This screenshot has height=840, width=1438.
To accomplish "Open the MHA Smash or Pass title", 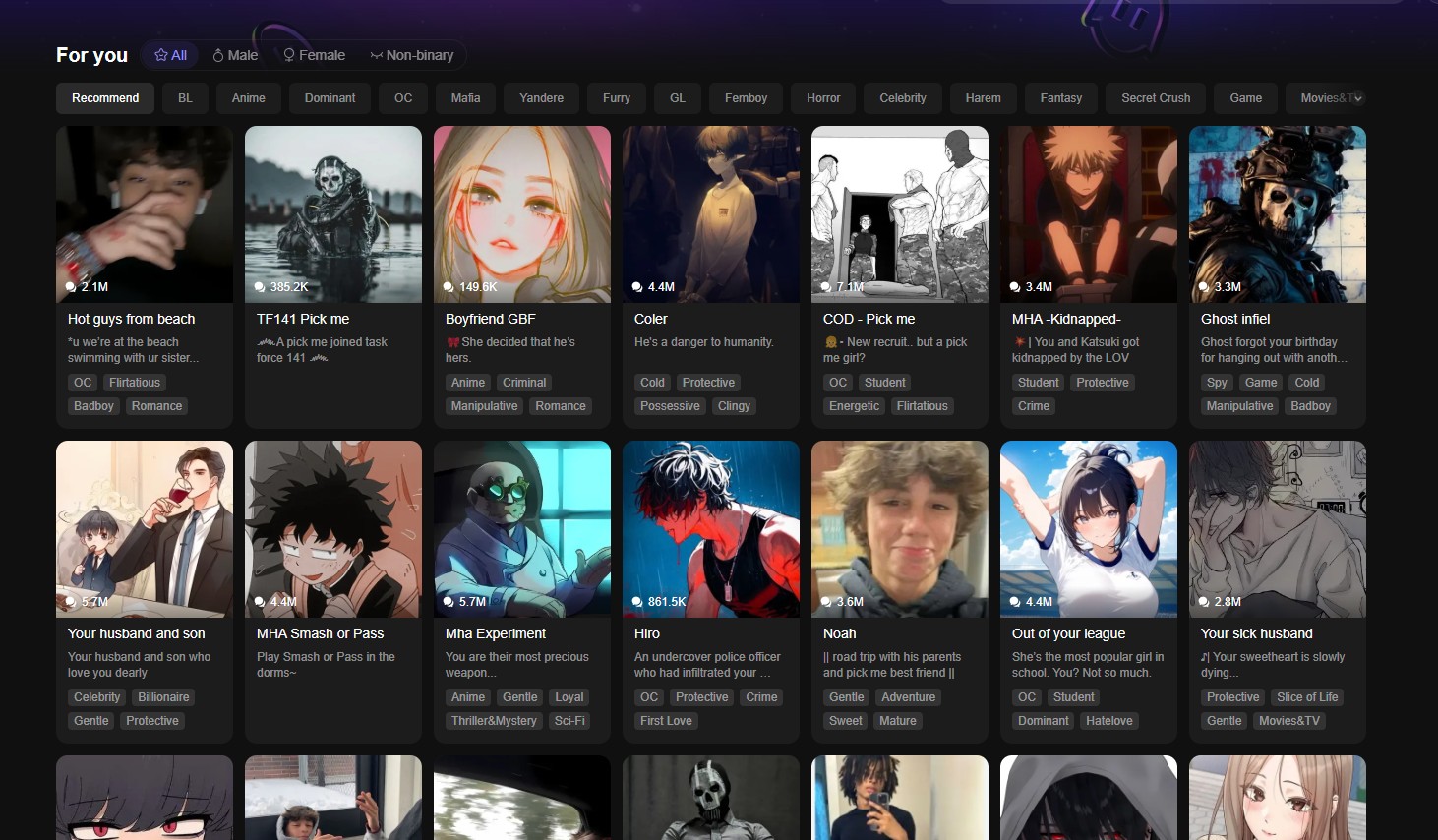I will pos(320,633).
